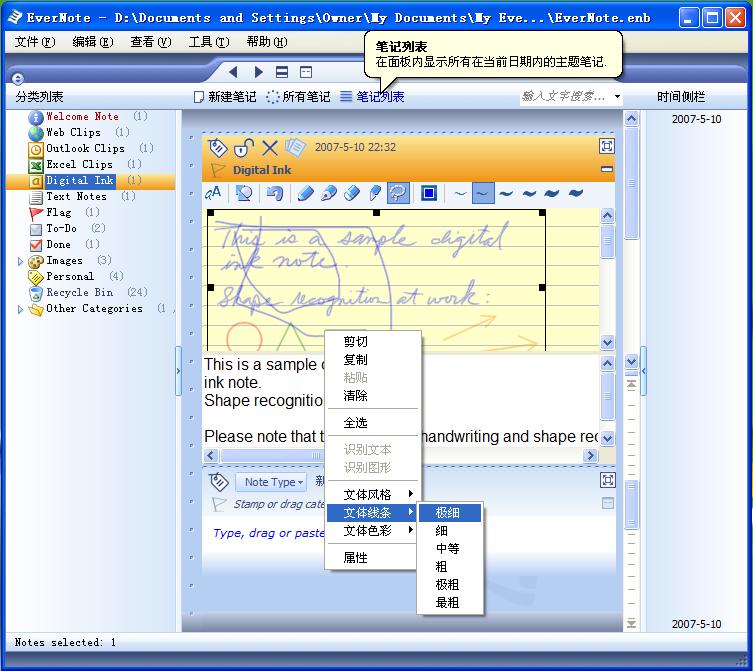The height and width of the screenshot is (671, 753).
Task: Open the 帮助 menu
Action: (267, 42)
